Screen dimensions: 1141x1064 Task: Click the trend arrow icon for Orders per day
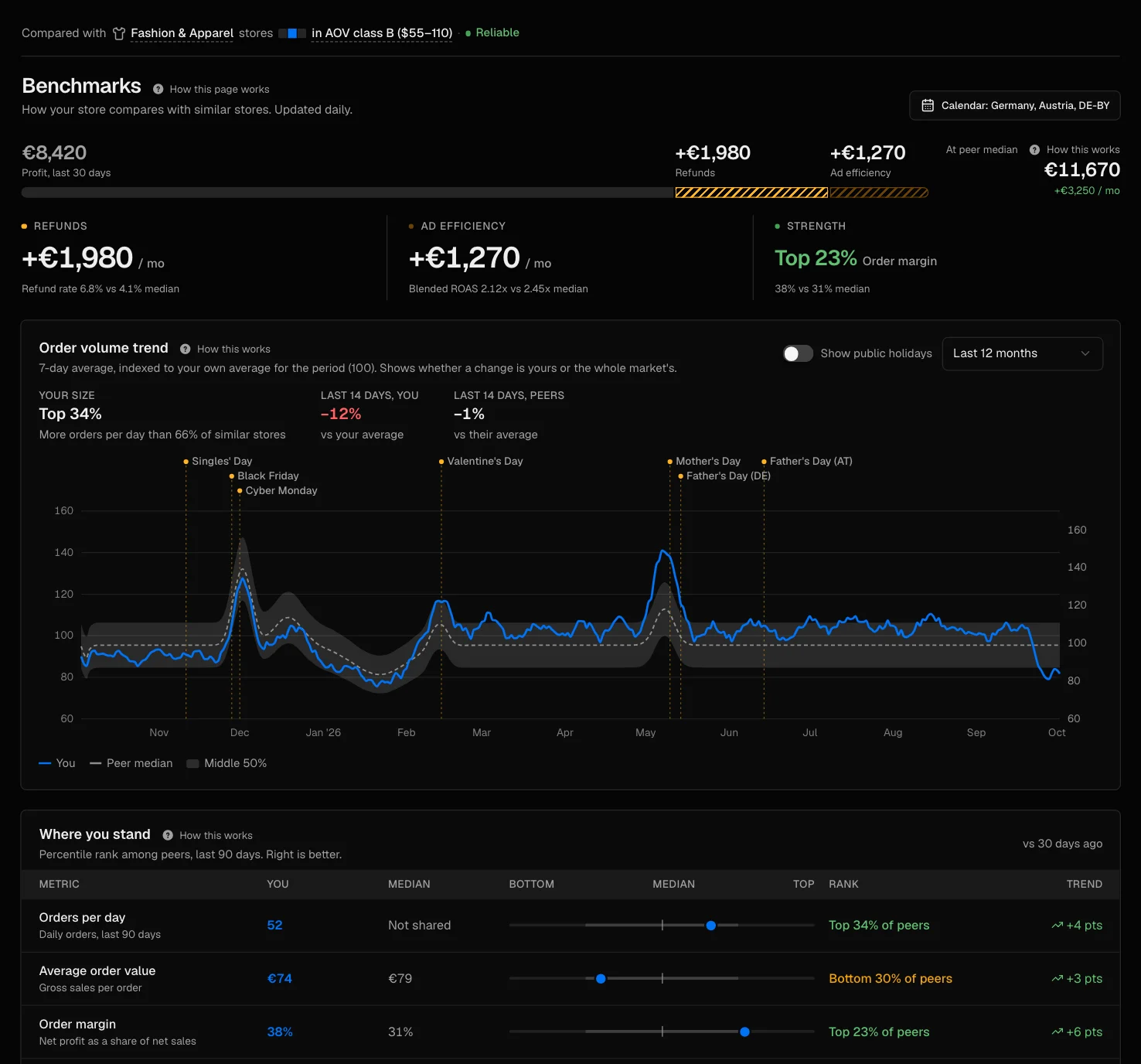(1058, 926)
